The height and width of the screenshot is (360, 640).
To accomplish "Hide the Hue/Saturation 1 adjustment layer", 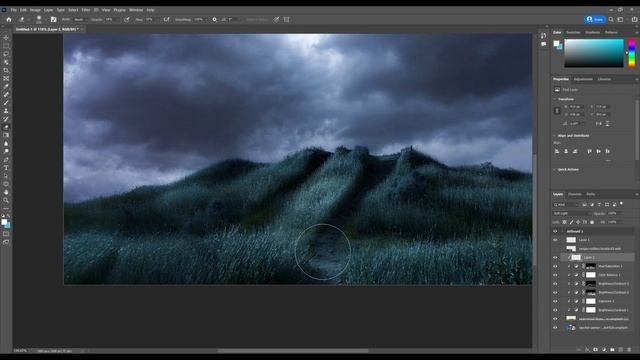I will 555,266.
